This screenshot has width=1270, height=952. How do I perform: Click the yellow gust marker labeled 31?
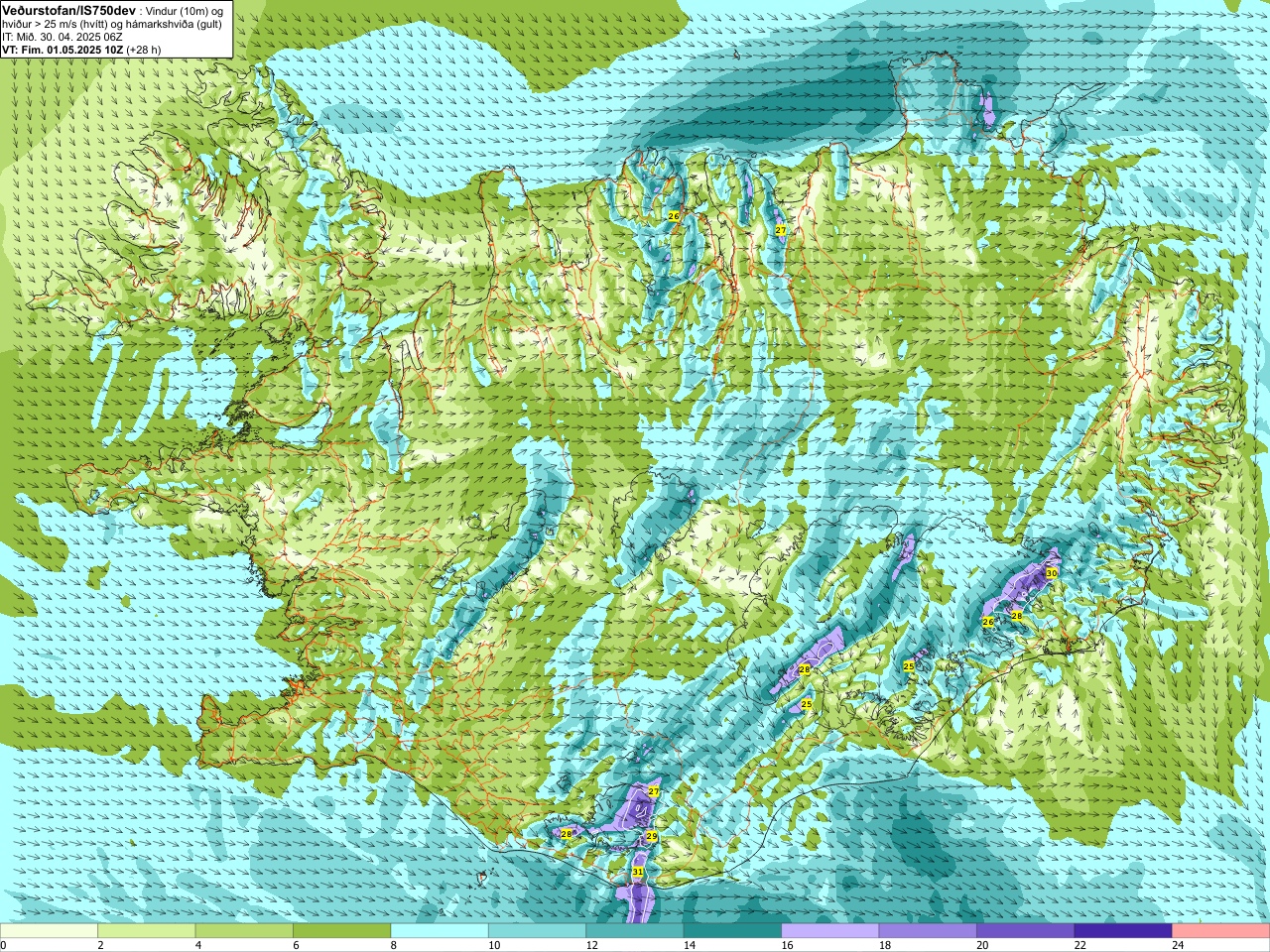[638, 872]
